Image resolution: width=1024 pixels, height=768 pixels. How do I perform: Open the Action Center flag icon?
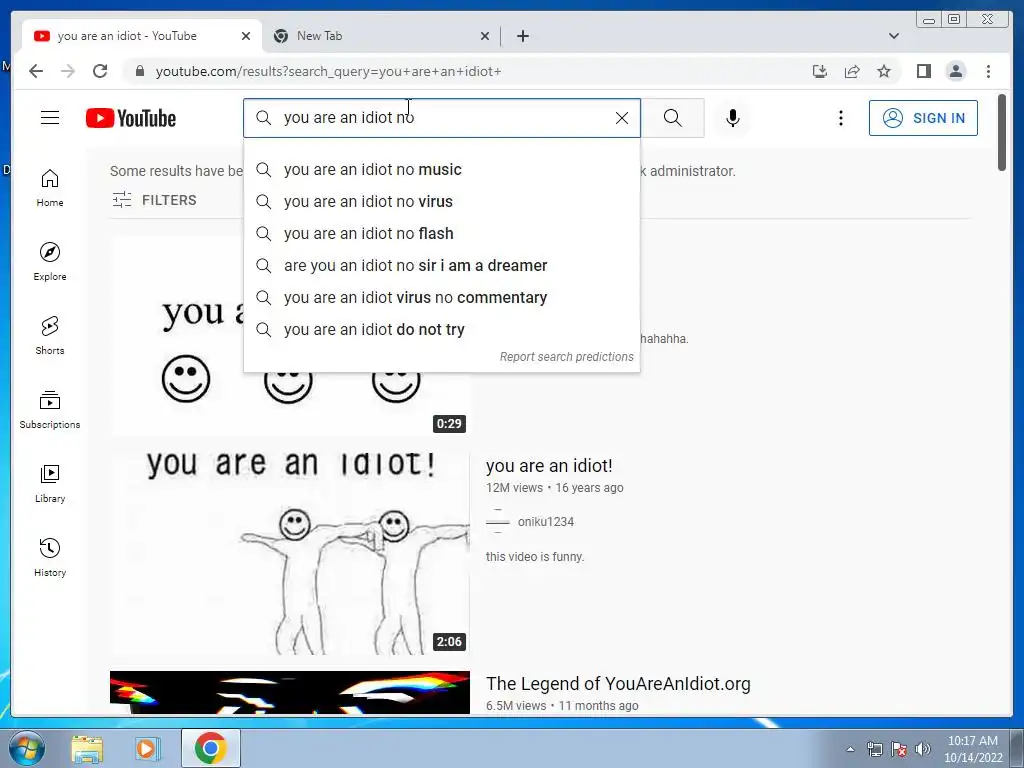point(899,749)
